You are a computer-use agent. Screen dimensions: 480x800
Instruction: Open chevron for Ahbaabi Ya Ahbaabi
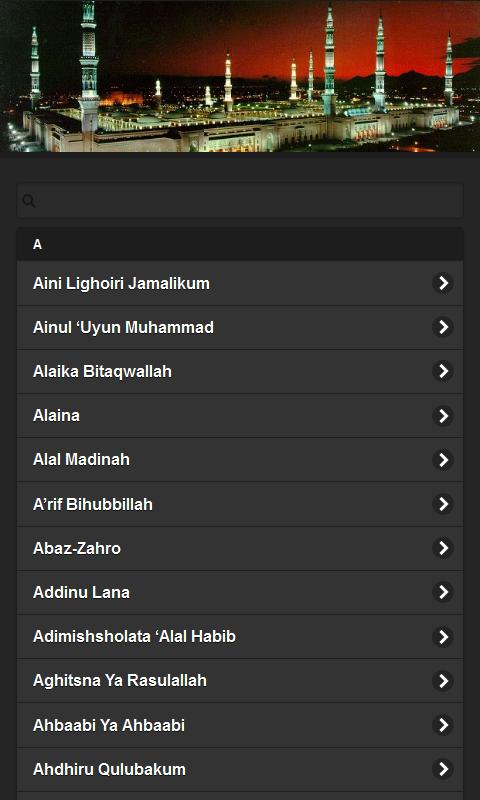443,725
